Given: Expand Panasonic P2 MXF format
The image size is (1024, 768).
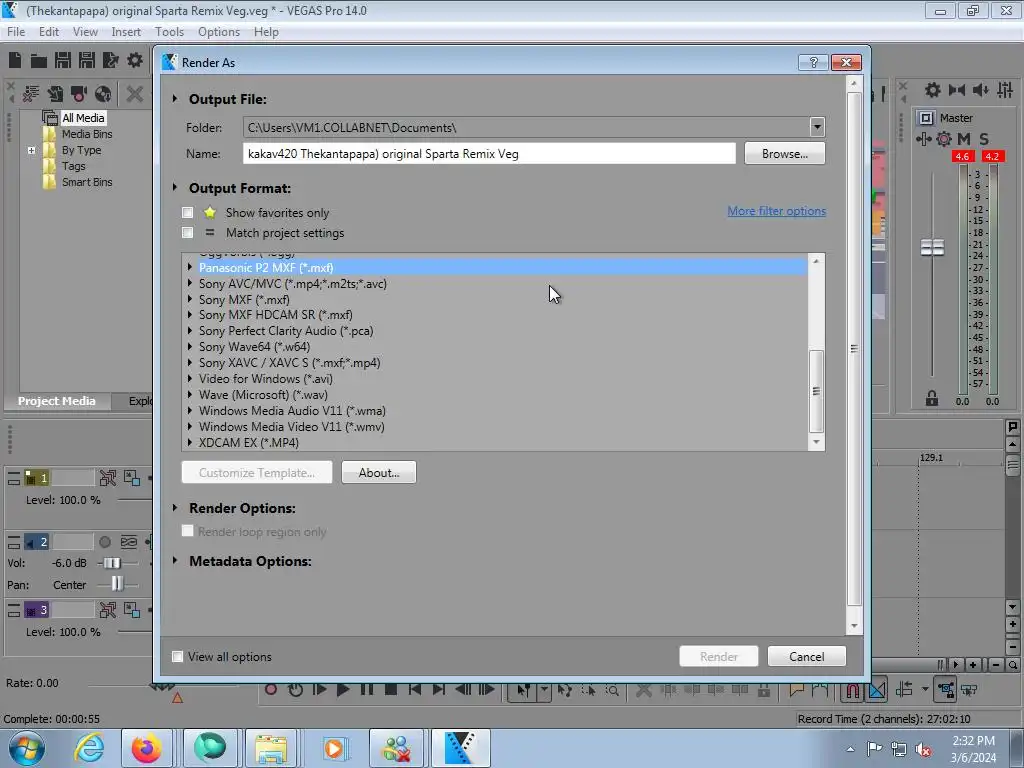Looking at the screenshot, I should tap(189, 267).
